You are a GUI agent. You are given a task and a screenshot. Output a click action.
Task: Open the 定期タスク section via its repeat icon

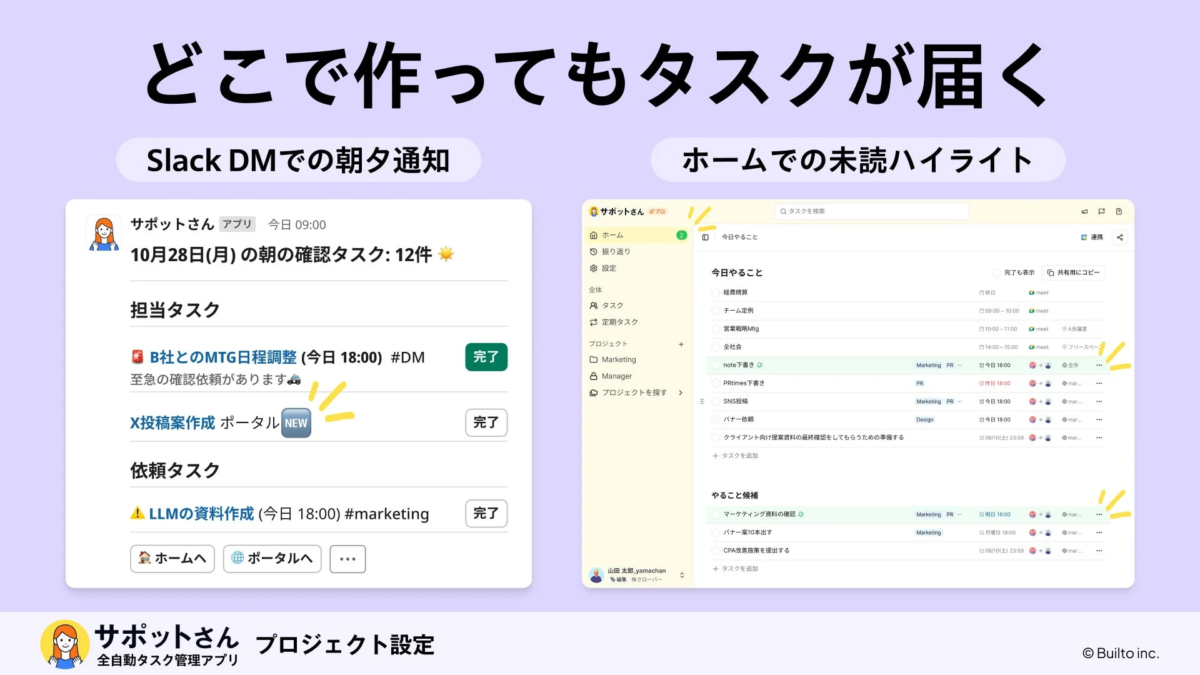coord(594,322)
